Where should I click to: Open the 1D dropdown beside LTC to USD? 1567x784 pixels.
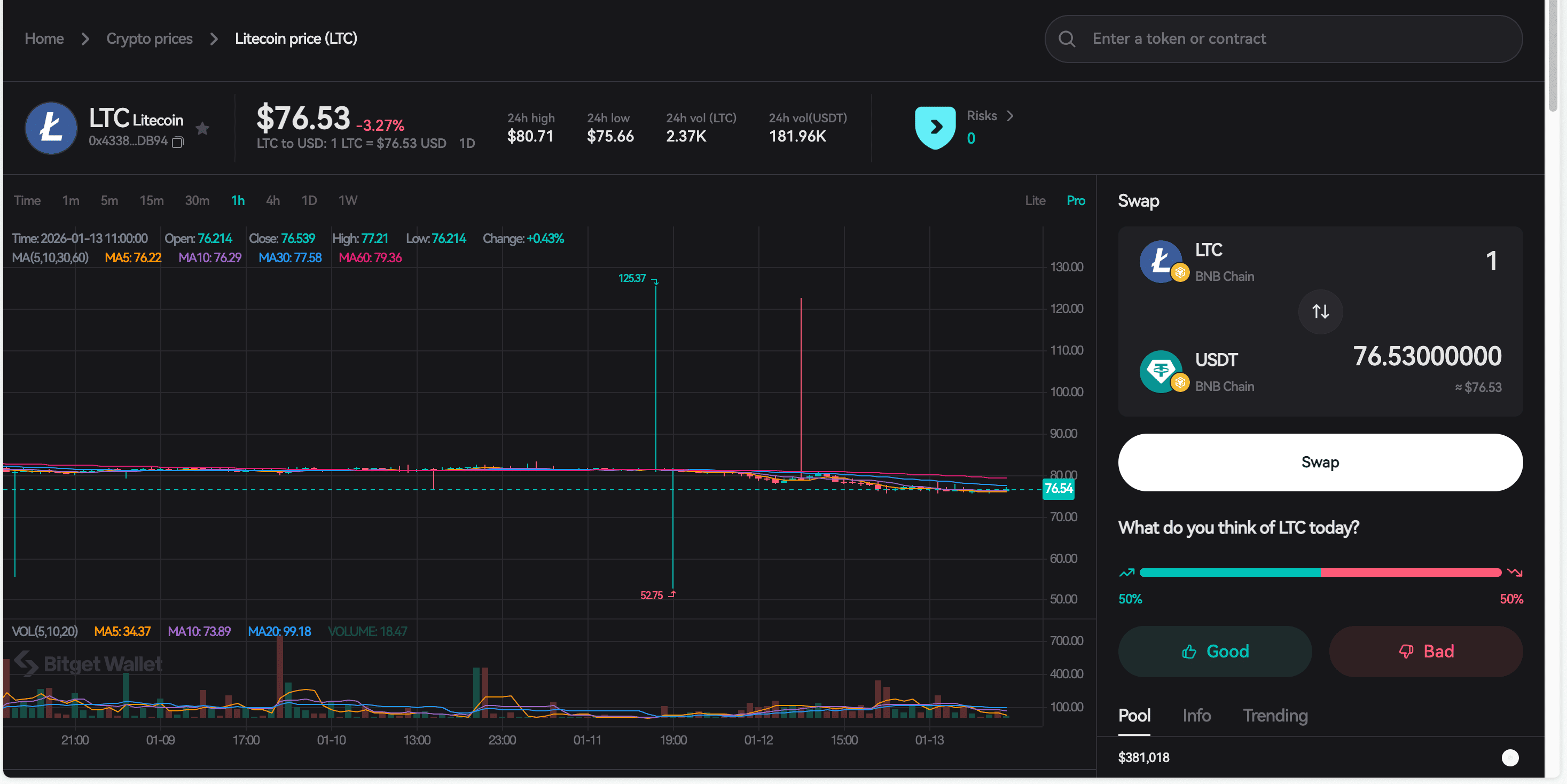pyautogui.click(x=467, y=143)
